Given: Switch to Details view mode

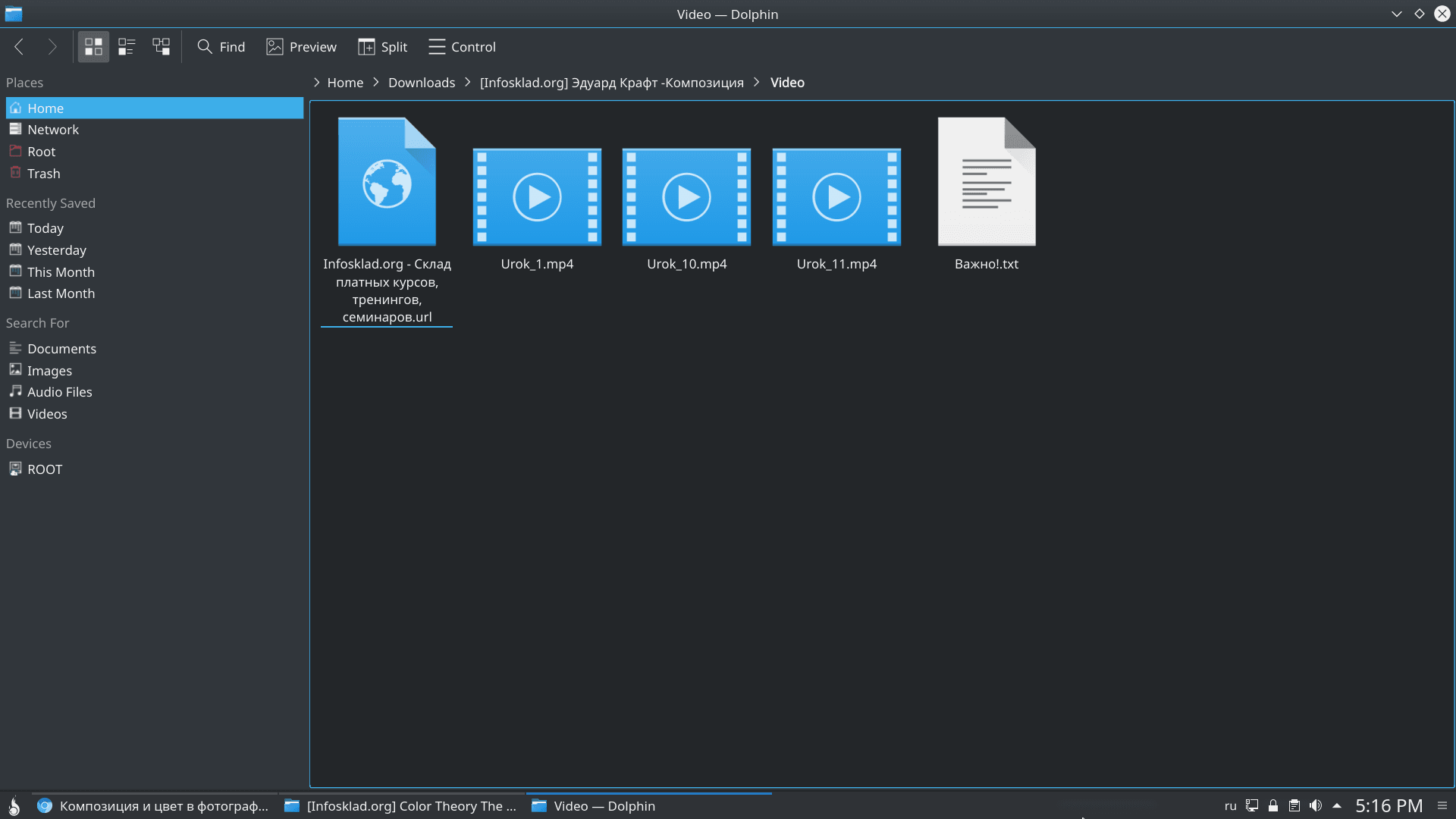Looking at the screenshot, I should 161,47.
